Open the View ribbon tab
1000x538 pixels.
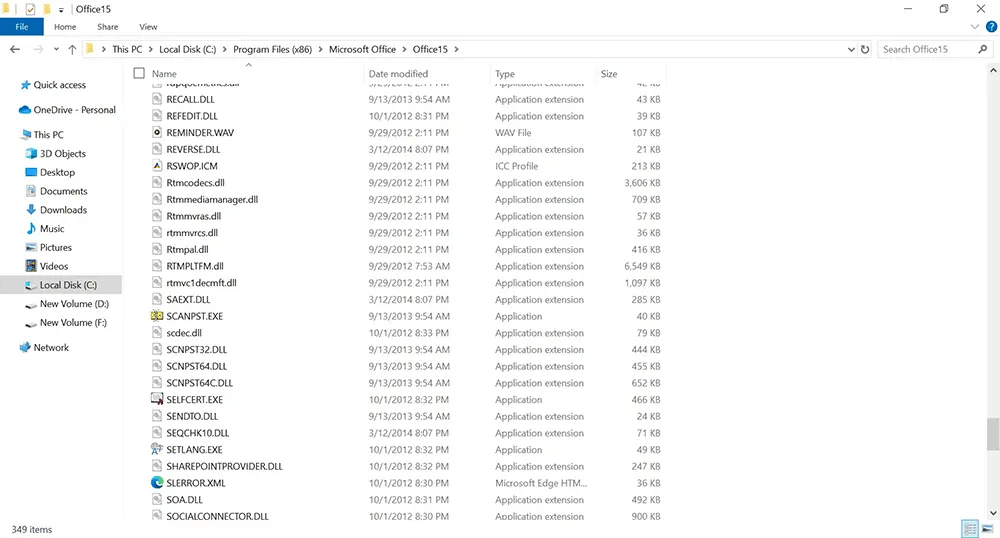click(148, 27)
